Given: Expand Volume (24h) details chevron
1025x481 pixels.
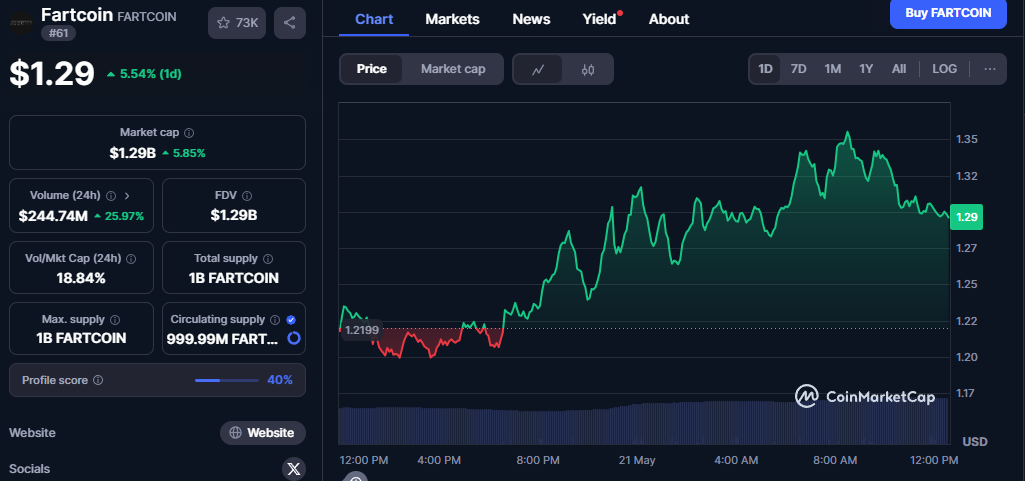Looking at the screenshot, I should [x=127, y=195].
